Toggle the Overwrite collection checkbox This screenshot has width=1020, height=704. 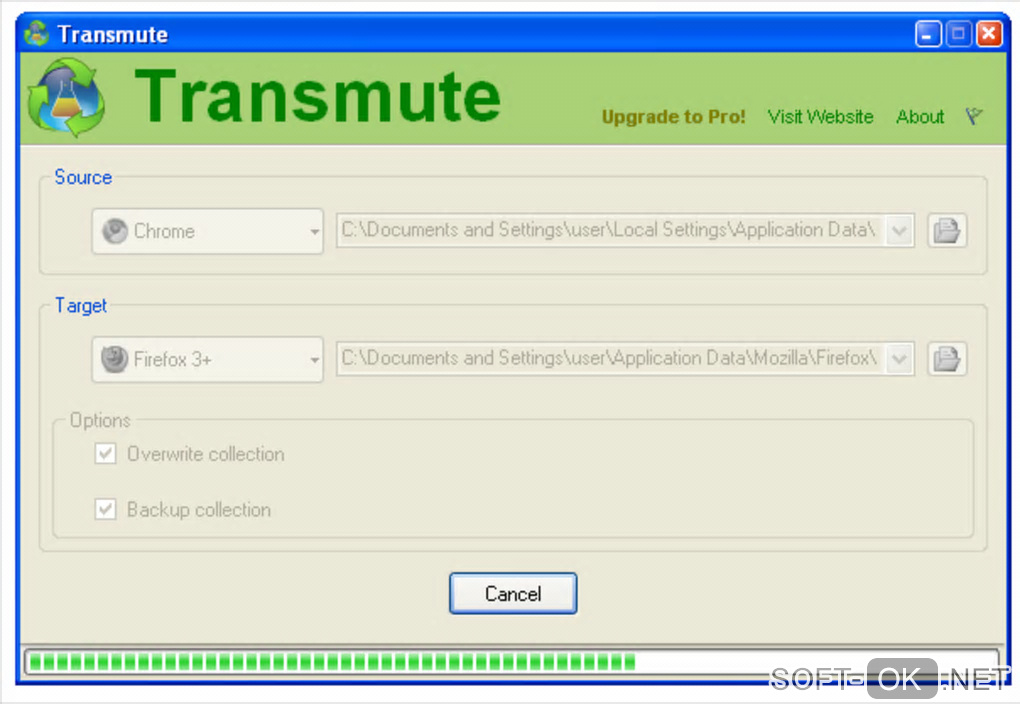(x=105, y=454)
